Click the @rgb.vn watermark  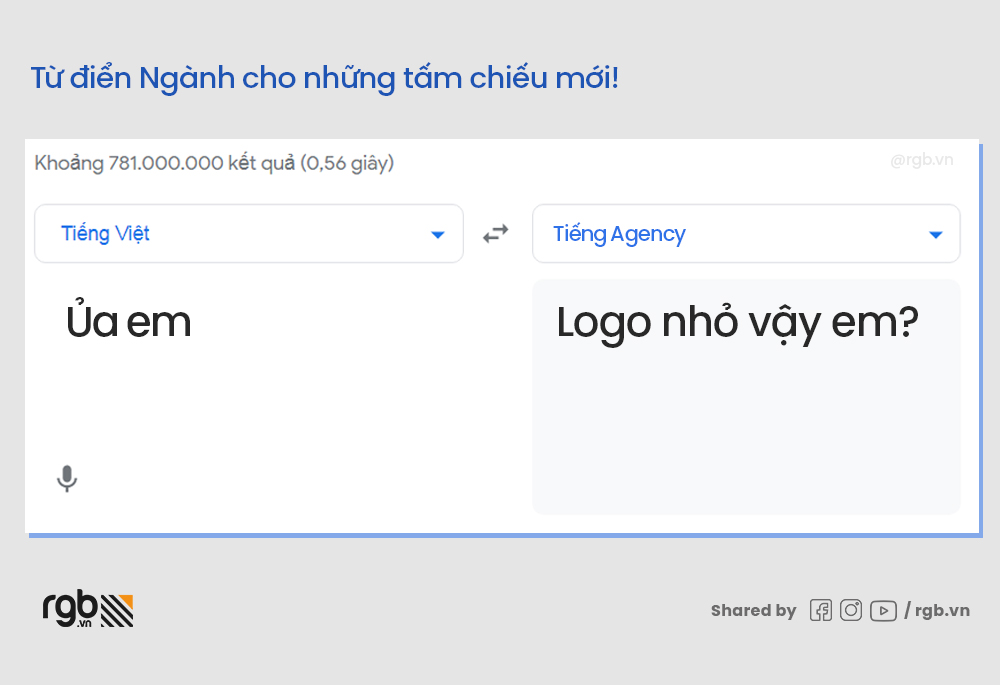921,160
